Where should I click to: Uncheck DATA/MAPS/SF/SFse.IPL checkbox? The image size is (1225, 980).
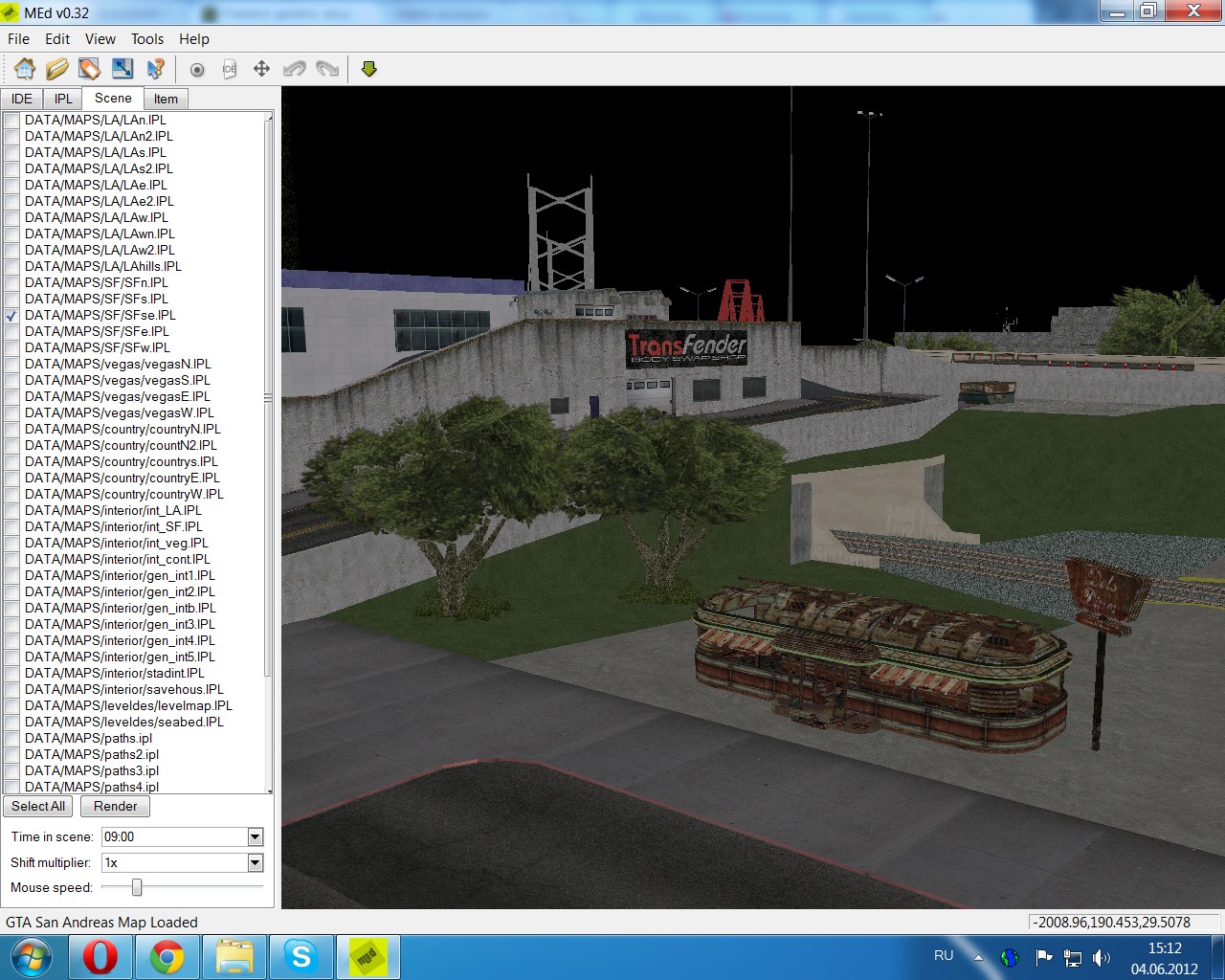[x=11, y=315]
